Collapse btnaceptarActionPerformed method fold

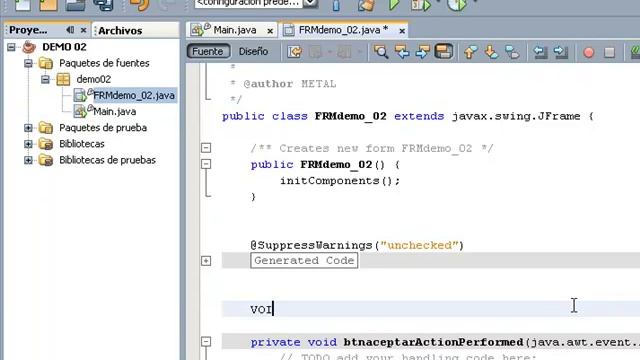click(x=206, y=342)
